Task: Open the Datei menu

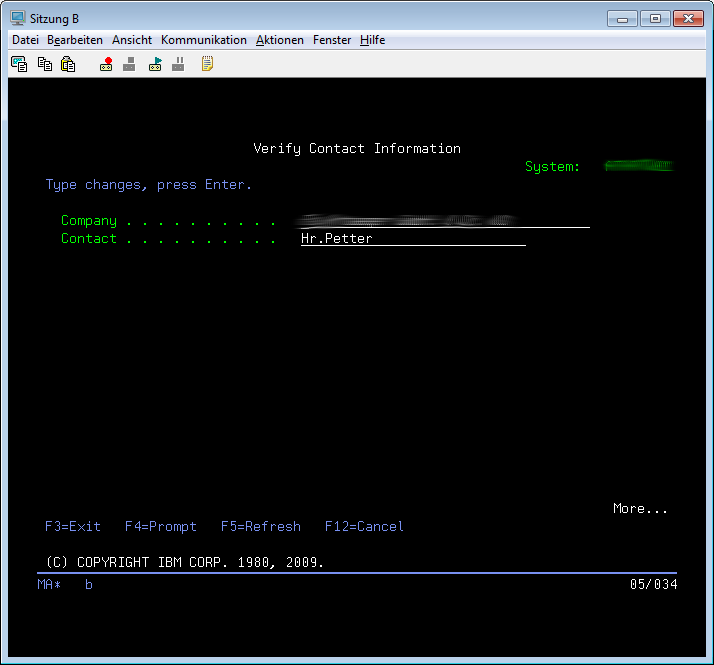Action: point(25,40)
